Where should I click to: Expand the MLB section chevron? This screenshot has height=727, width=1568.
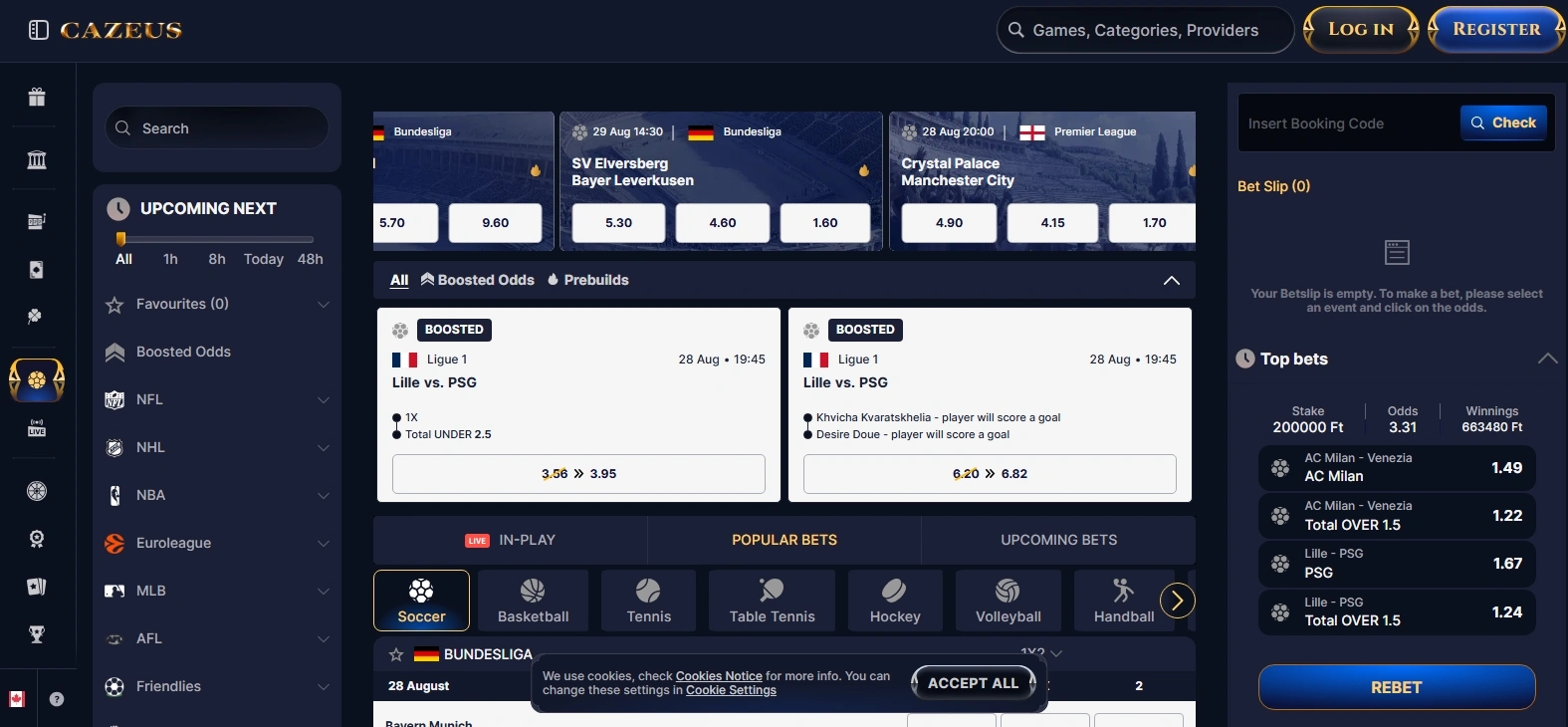[324, 592]
